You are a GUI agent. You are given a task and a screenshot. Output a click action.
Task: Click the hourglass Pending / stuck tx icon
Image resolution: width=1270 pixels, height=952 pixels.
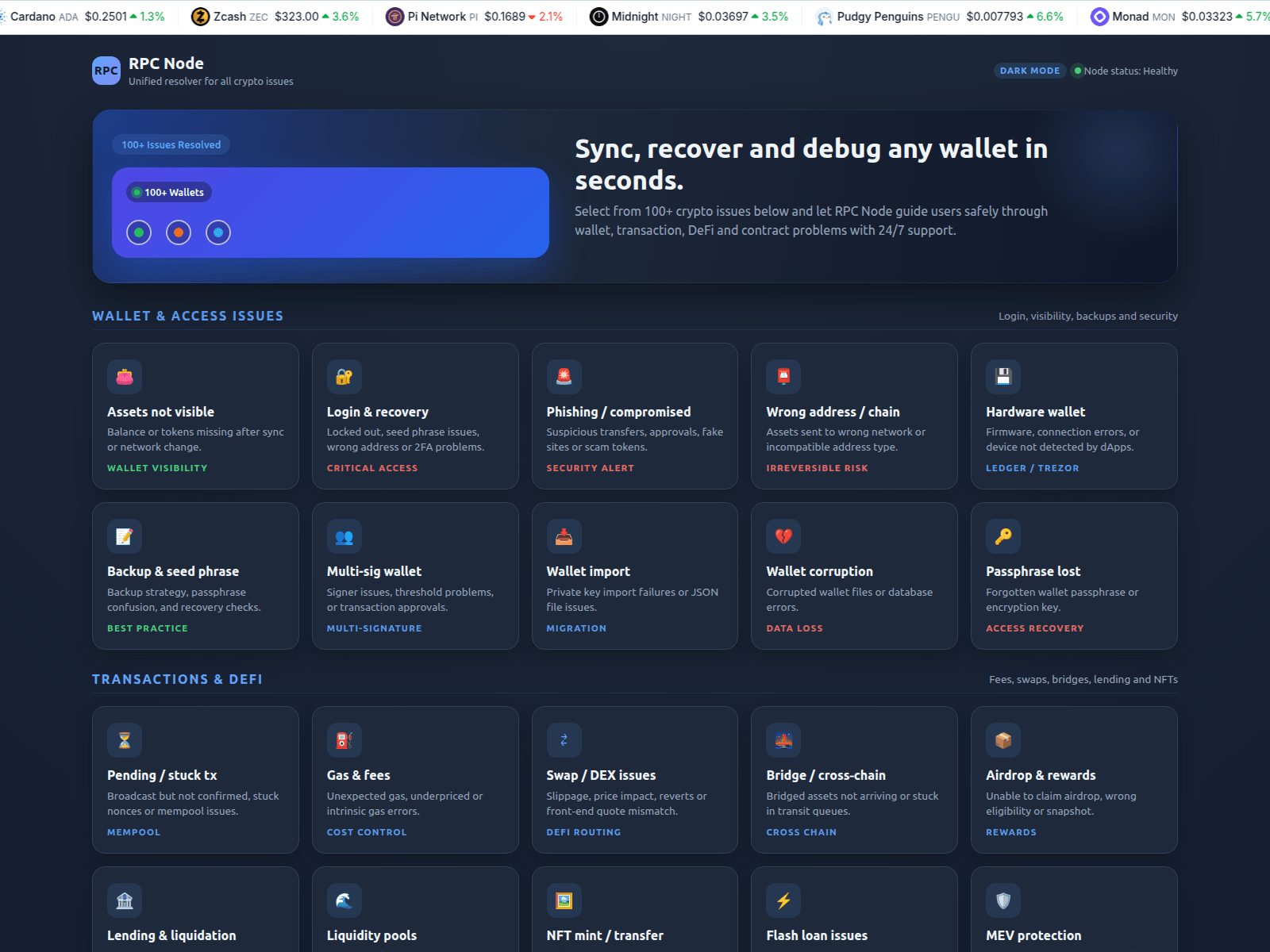[125, 741]
